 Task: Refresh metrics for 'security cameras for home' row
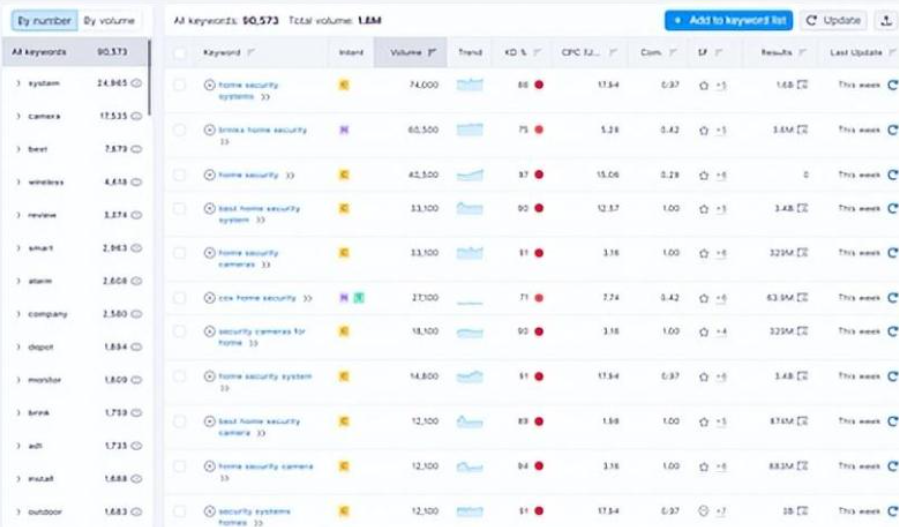point(892,331)
